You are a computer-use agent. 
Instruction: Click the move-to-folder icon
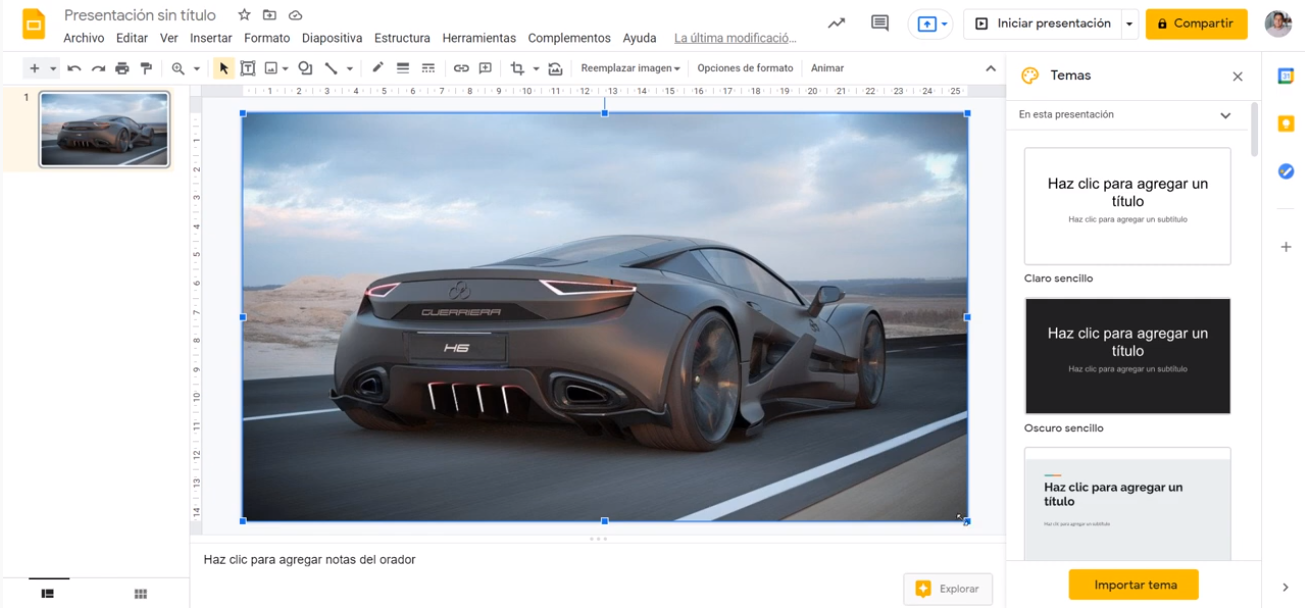(270, 15)
